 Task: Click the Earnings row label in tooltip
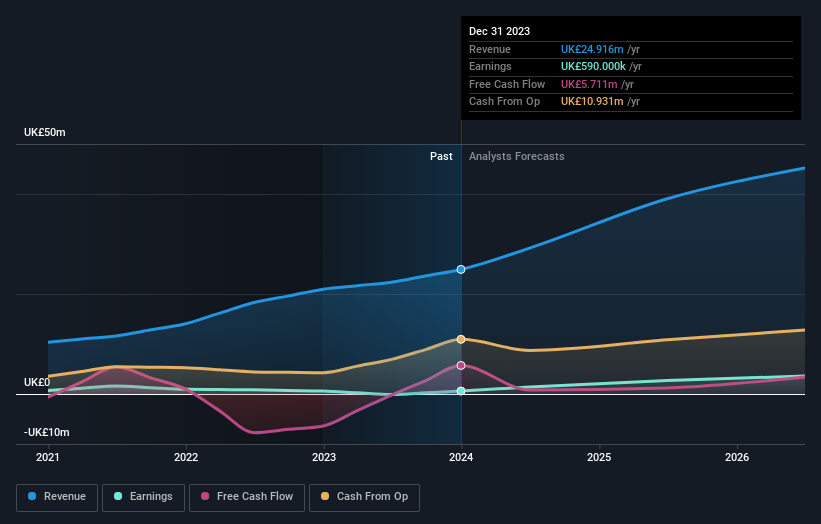point(490,66)
